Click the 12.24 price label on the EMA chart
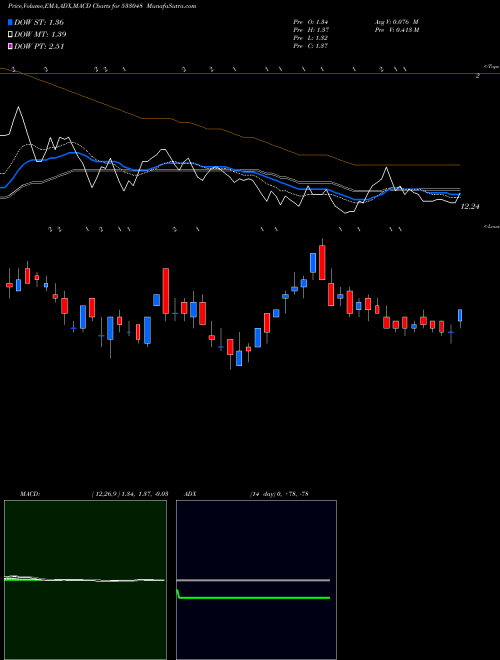500x660 pixels. point(471,207)
